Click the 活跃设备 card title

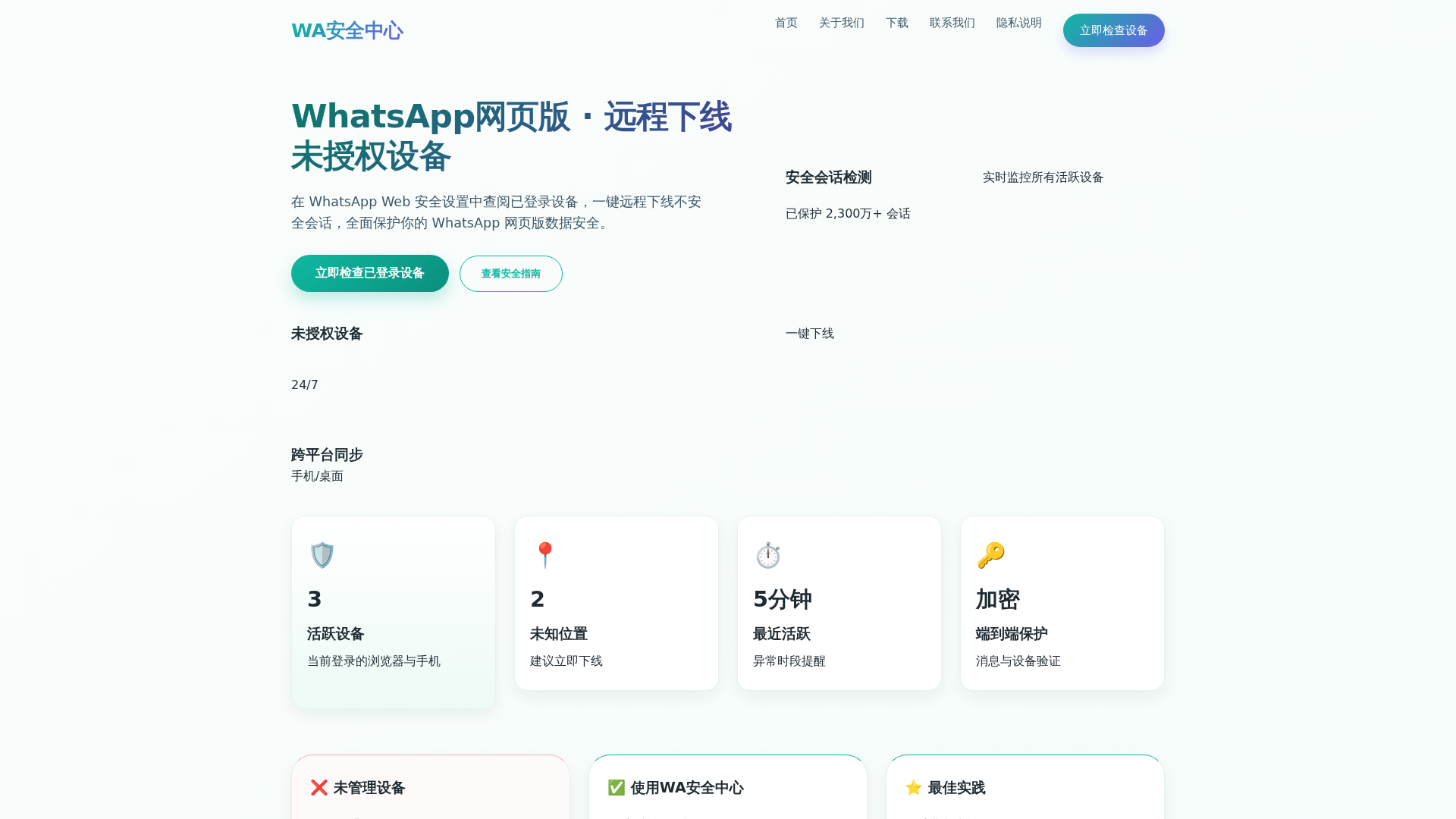(336, 634)
